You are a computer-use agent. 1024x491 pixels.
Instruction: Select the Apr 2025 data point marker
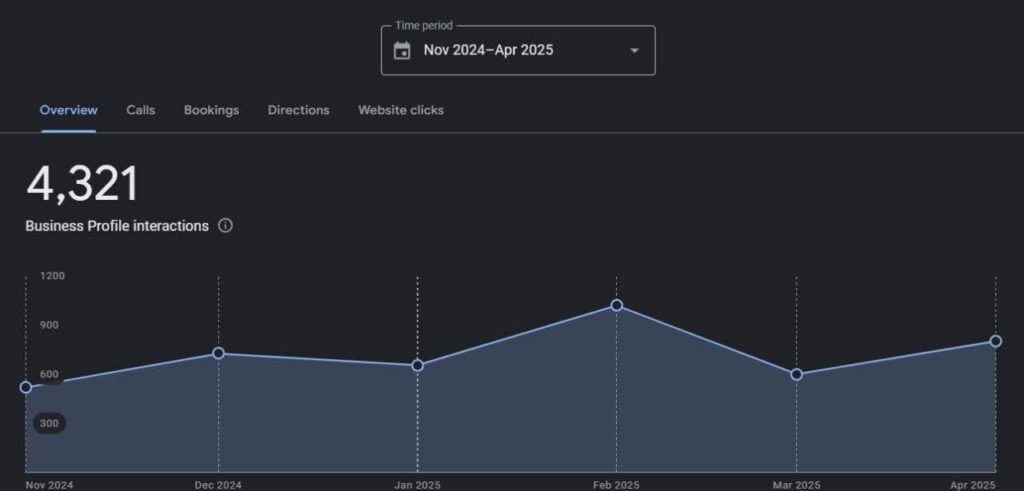995,341
